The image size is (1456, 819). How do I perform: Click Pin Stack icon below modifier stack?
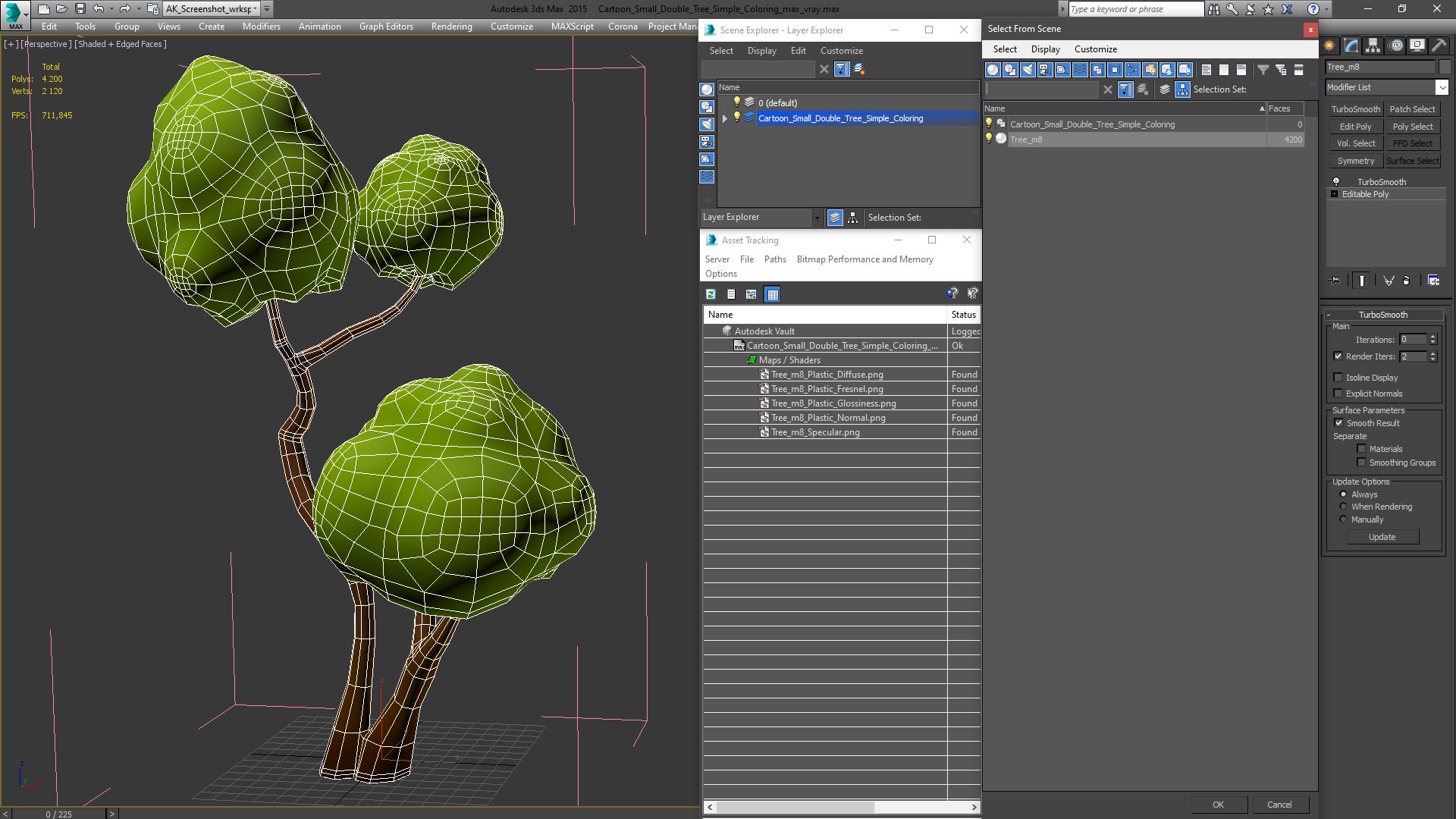coord(1335,281)
